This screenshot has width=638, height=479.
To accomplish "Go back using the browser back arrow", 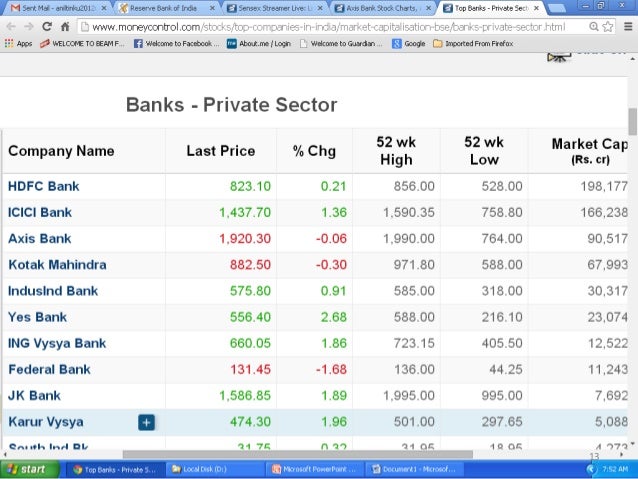I will click(x=11, y=27).
